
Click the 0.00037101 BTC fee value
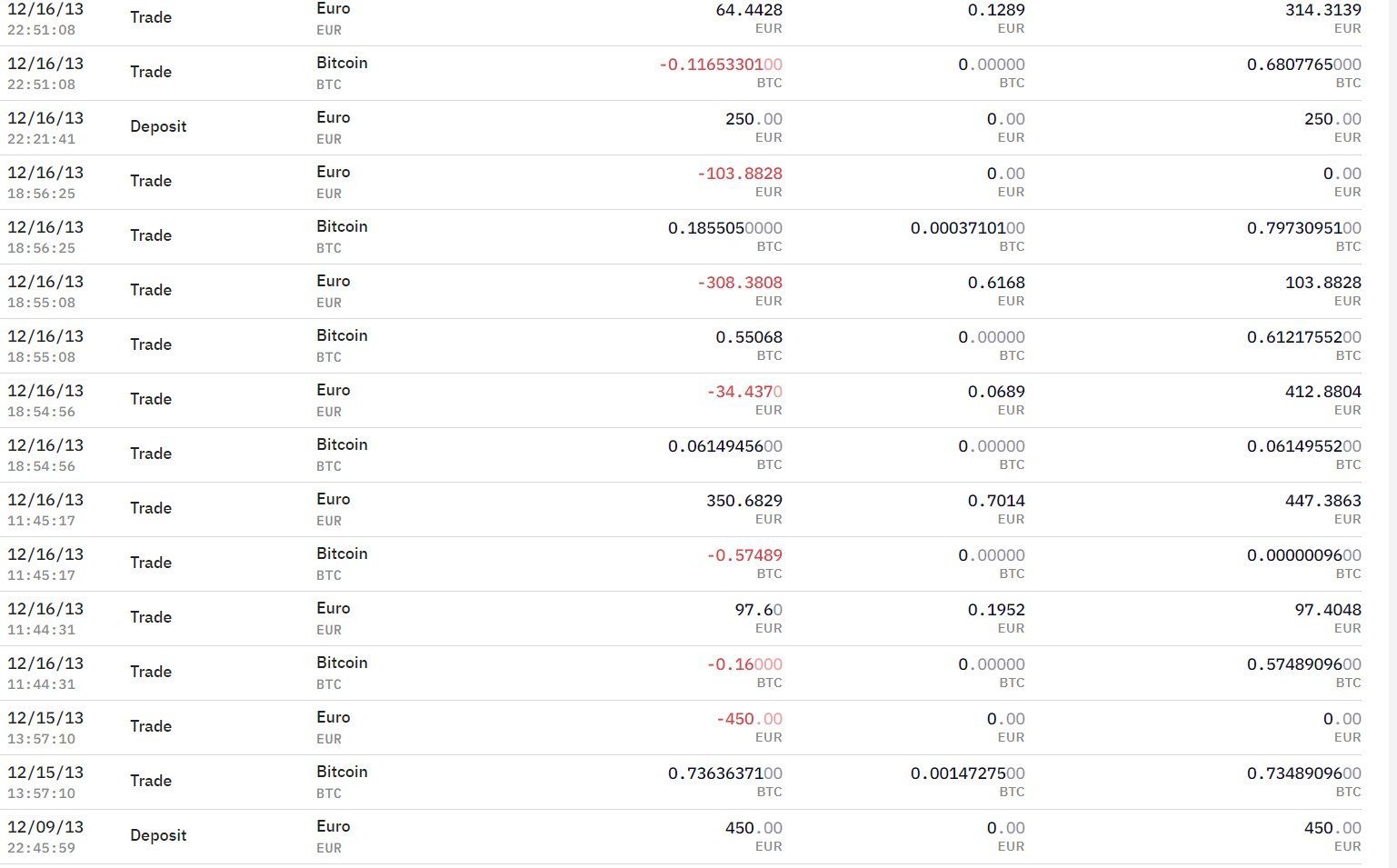click(x=967, y=228)
